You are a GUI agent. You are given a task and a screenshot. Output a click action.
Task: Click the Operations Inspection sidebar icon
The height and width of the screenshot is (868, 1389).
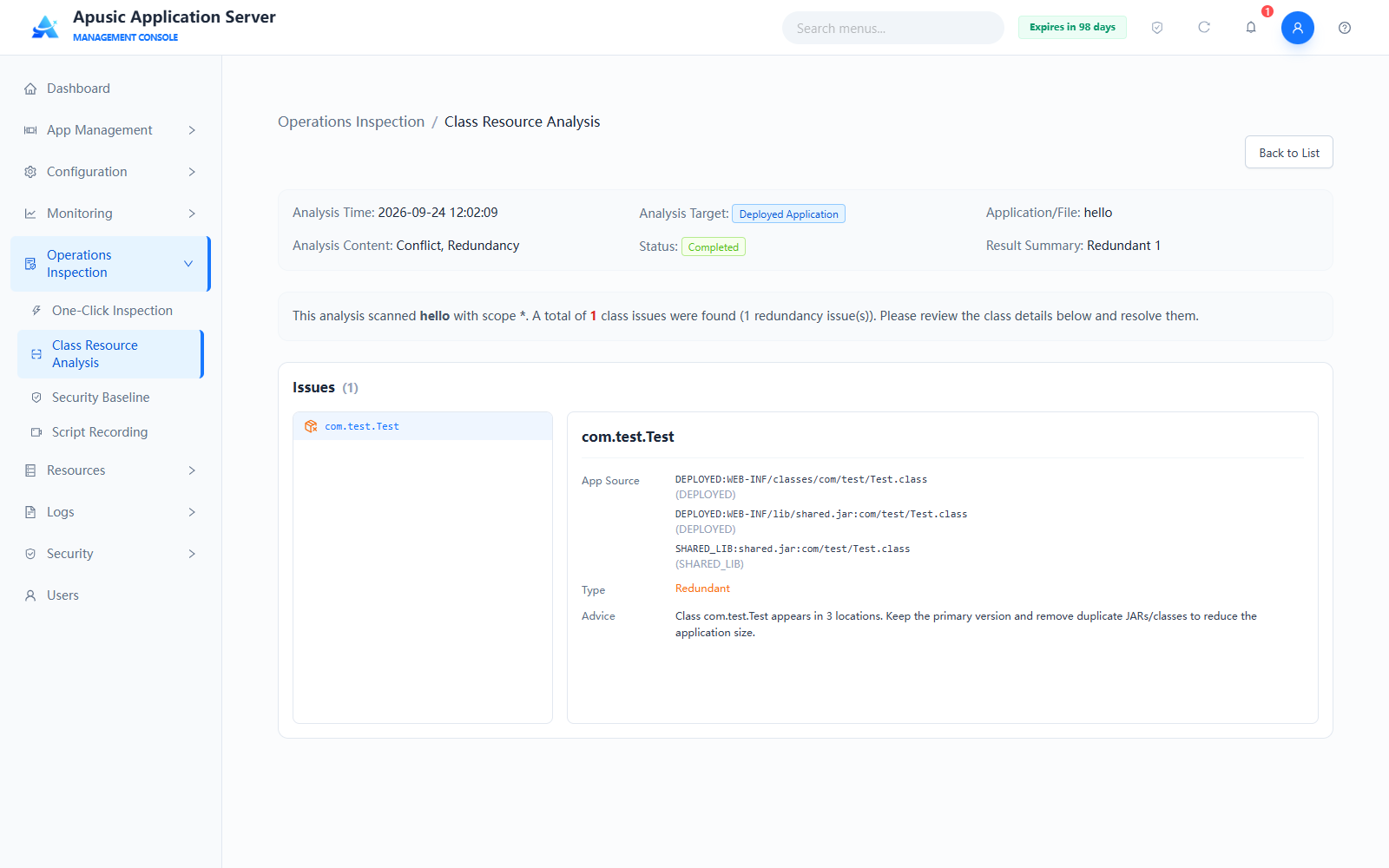[30, 264]
